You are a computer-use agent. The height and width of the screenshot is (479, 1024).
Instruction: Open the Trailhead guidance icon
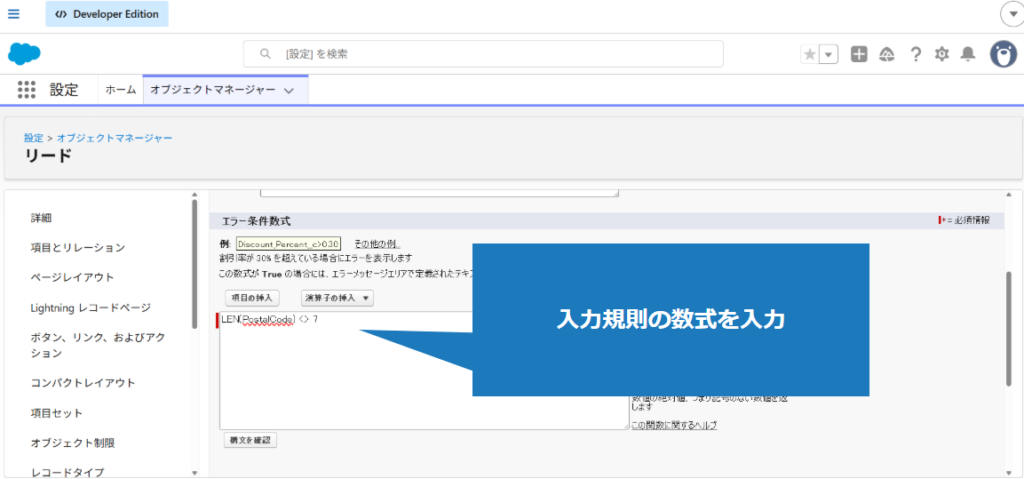(x=886, y=55)
